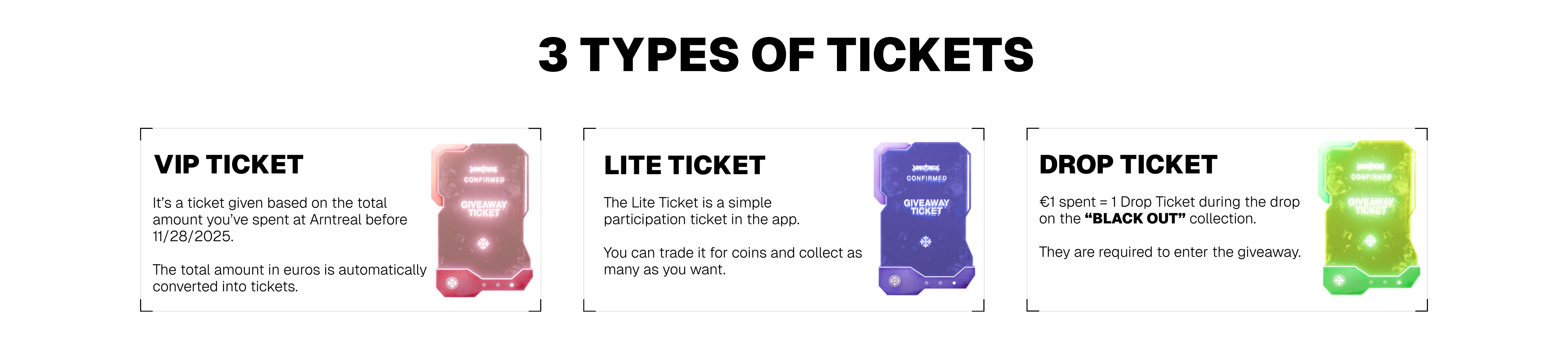
Task: Click "CONFIRMED" label on the purple ticket
Action: pyautogui.click(x=927, y=178)
